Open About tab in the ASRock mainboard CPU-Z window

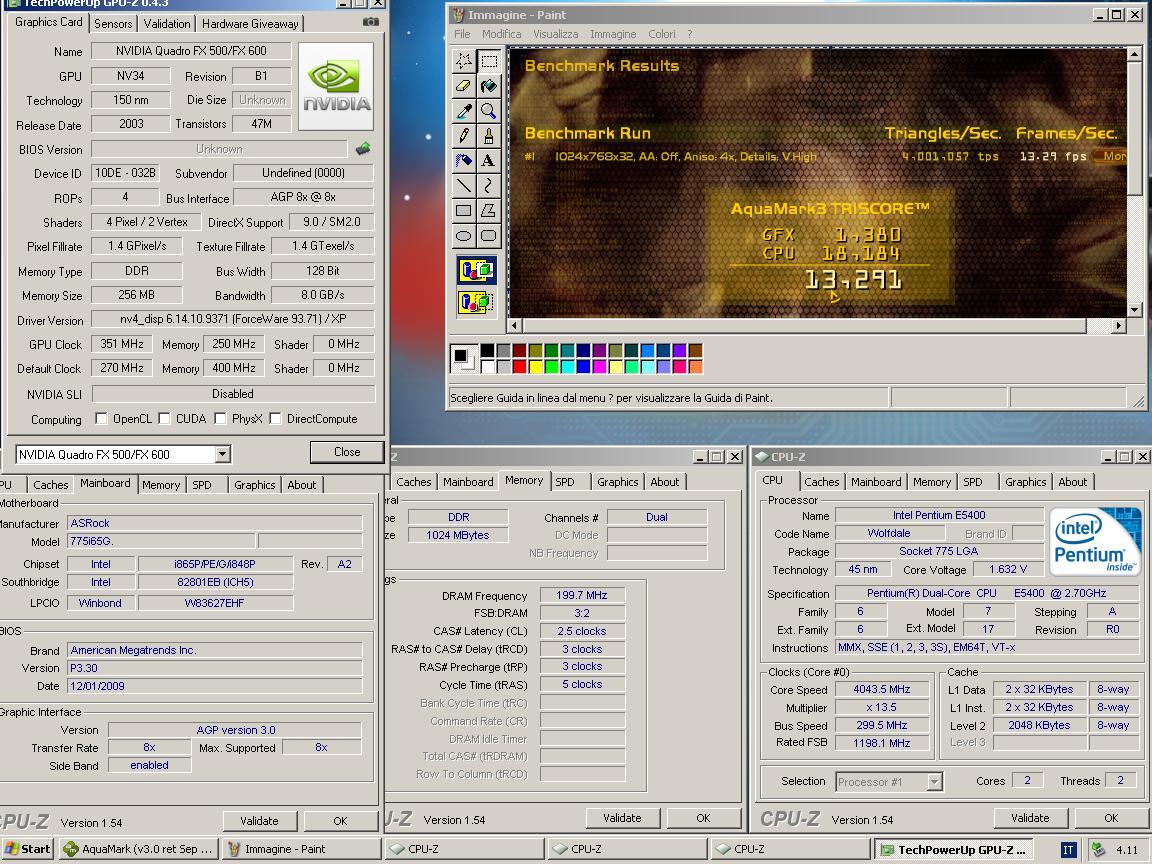[x=301, y=485]
